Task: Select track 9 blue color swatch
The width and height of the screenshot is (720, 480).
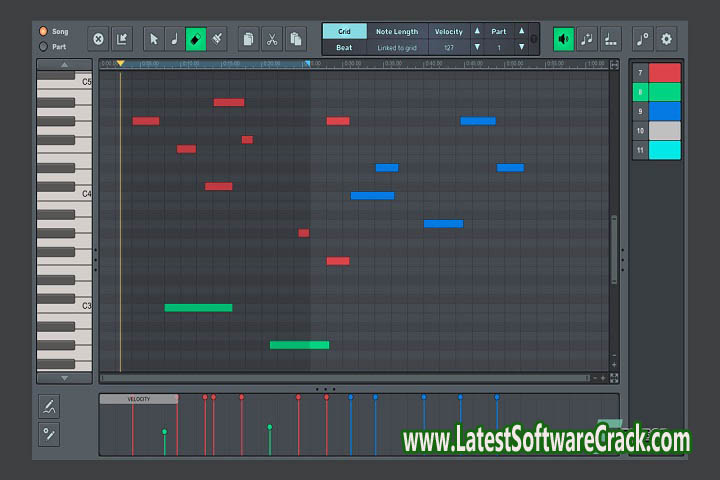Action: click(664, 111)
